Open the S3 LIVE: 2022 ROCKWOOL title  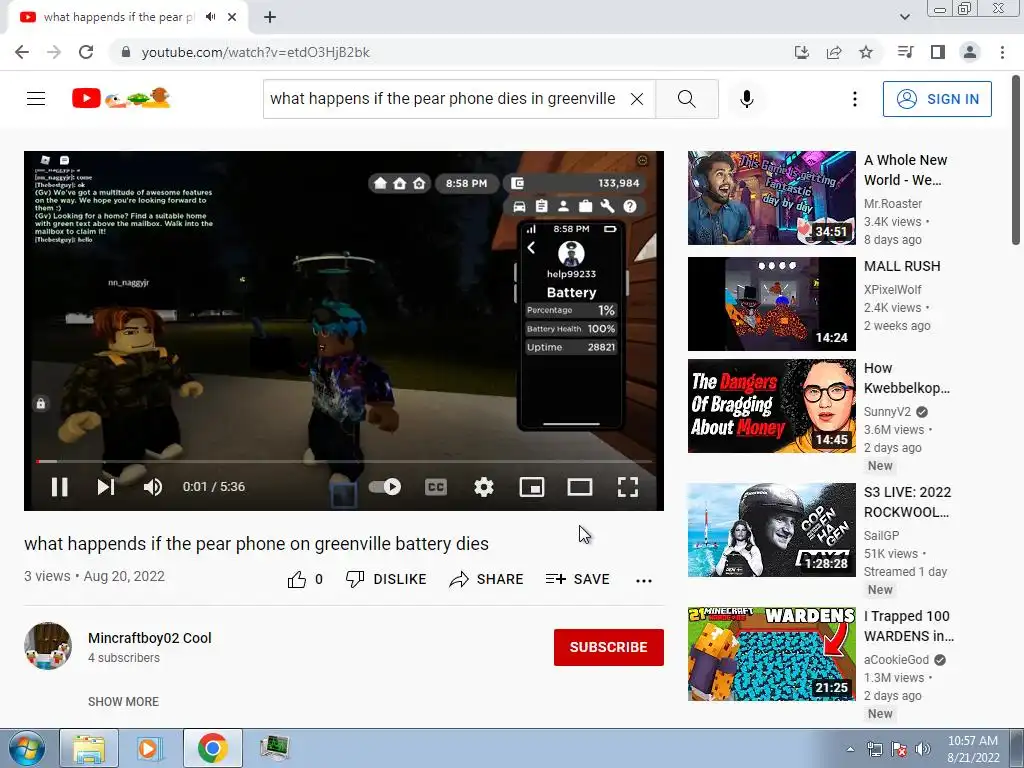coord(908,502)
